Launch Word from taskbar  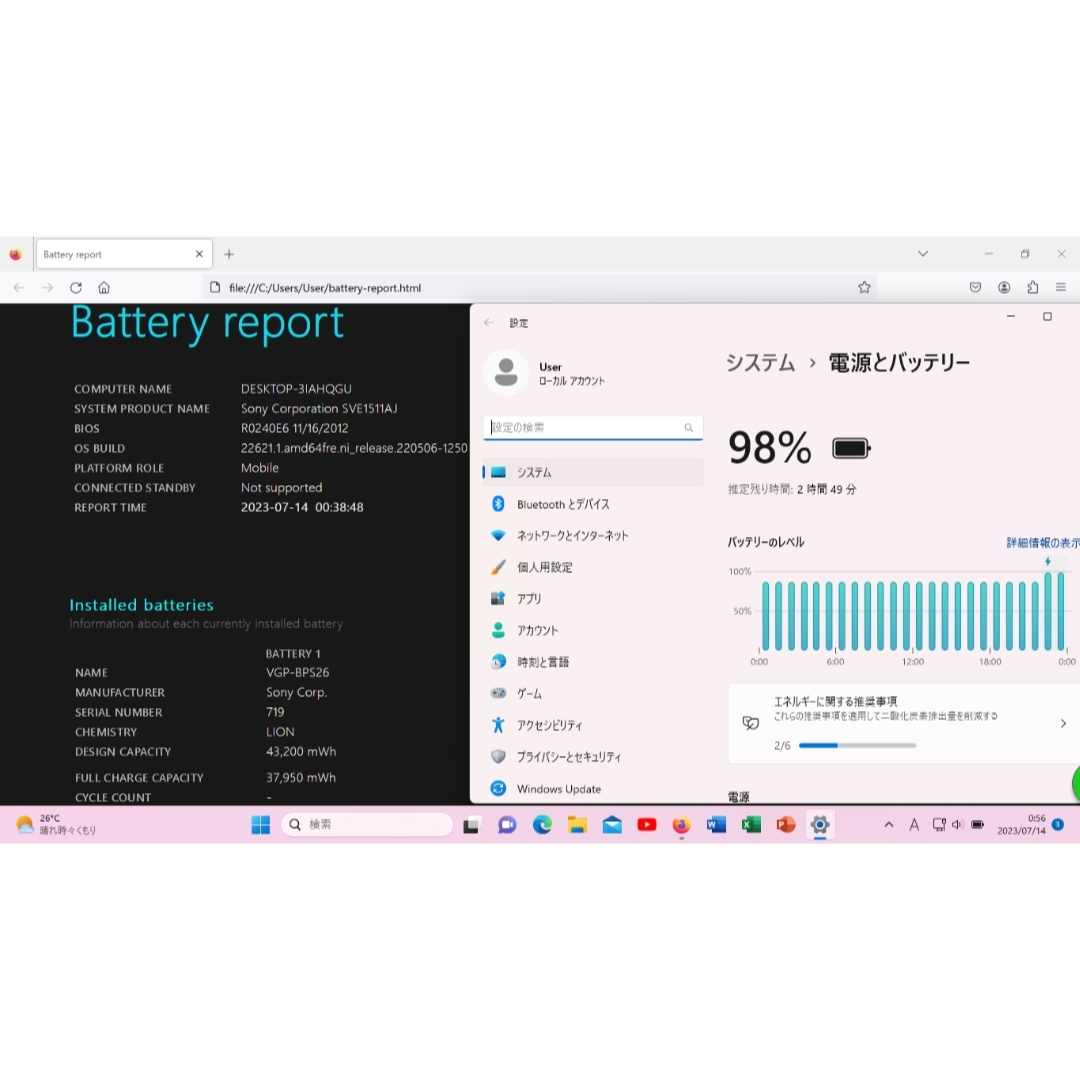(x=716, y=824)
